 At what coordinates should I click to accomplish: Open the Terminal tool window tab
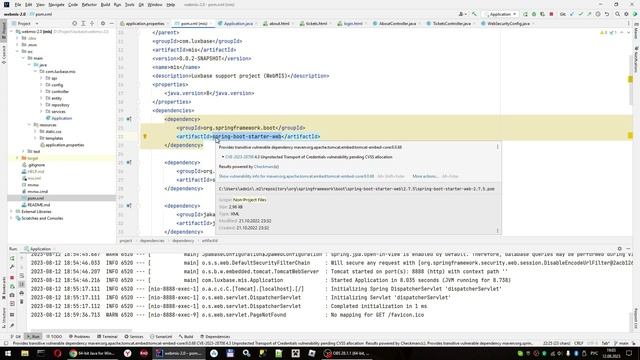pyautogui.click(x=107, y=337)
